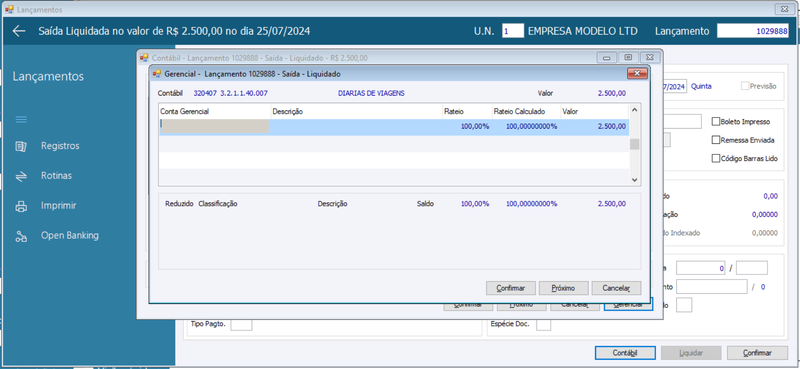Open Registros menu item
The width and height of the screenshot is (800, 369).
(x=60, y=146)
